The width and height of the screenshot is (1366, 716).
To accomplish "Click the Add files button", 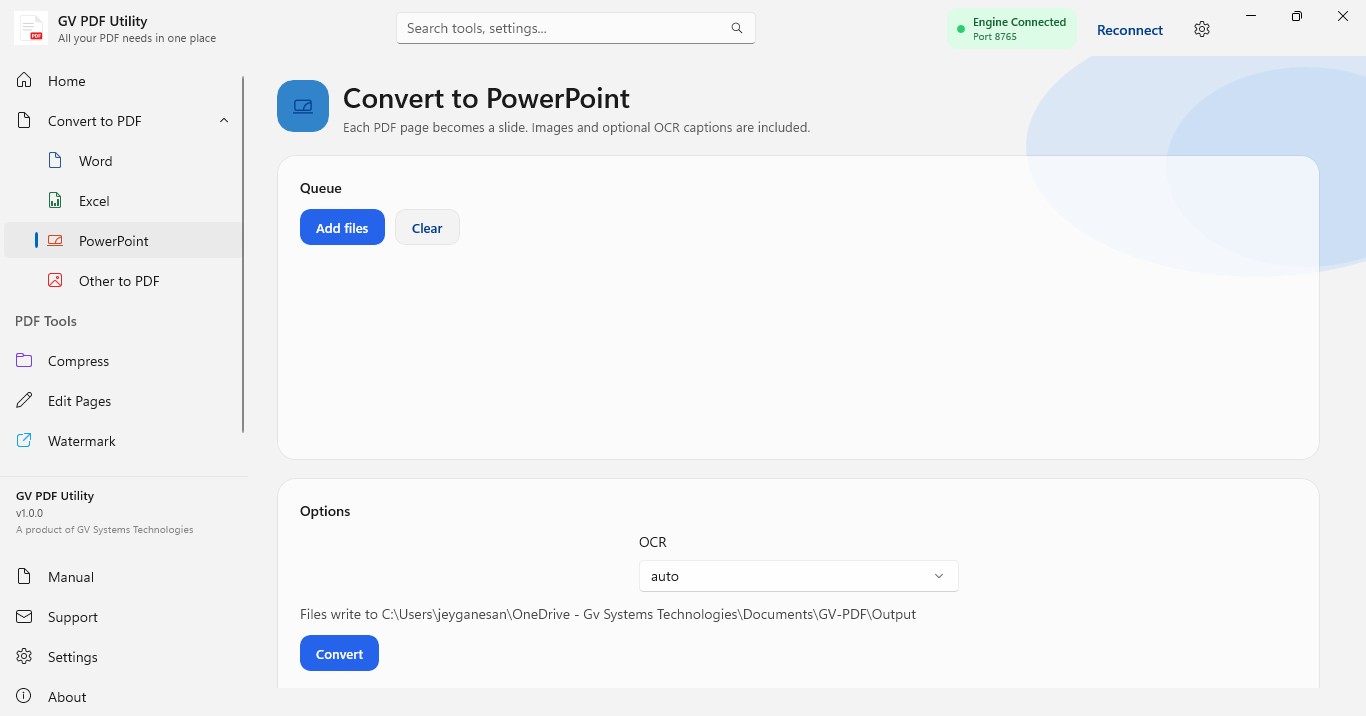I will click(x=342, y=228).
